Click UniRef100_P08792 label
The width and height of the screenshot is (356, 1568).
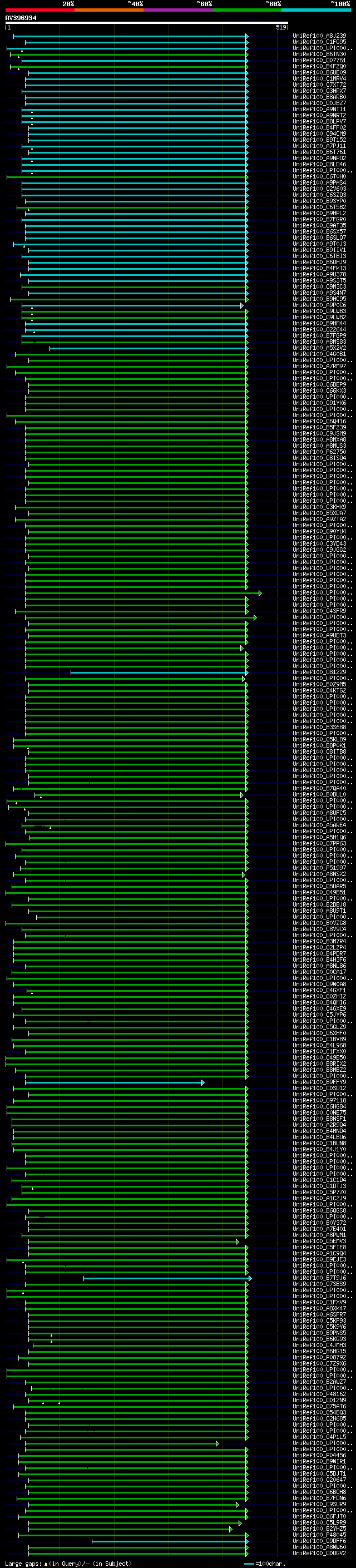(319, 1357)
